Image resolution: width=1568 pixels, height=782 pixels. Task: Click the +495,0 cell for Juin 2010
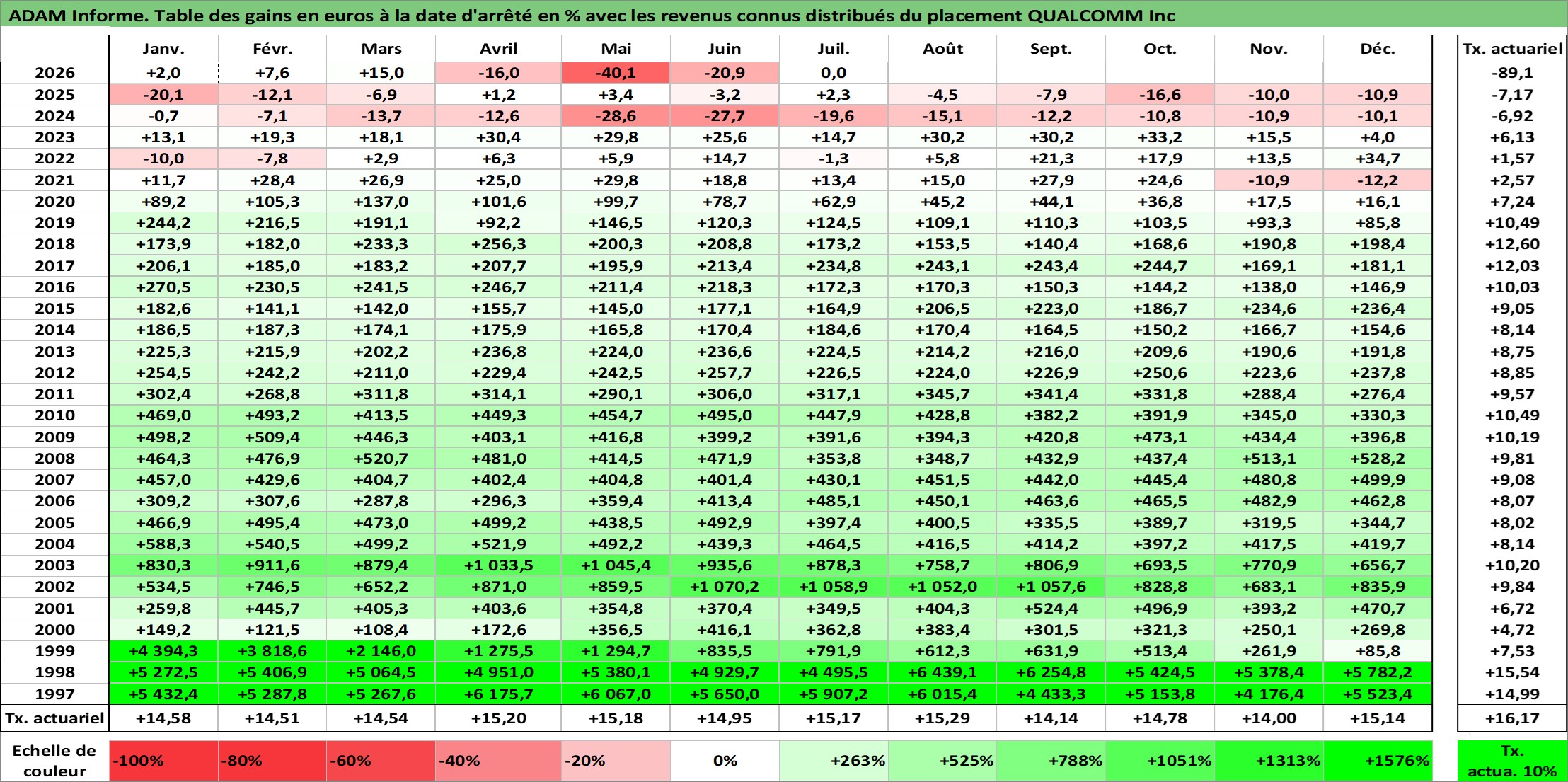tap(725, 415)
